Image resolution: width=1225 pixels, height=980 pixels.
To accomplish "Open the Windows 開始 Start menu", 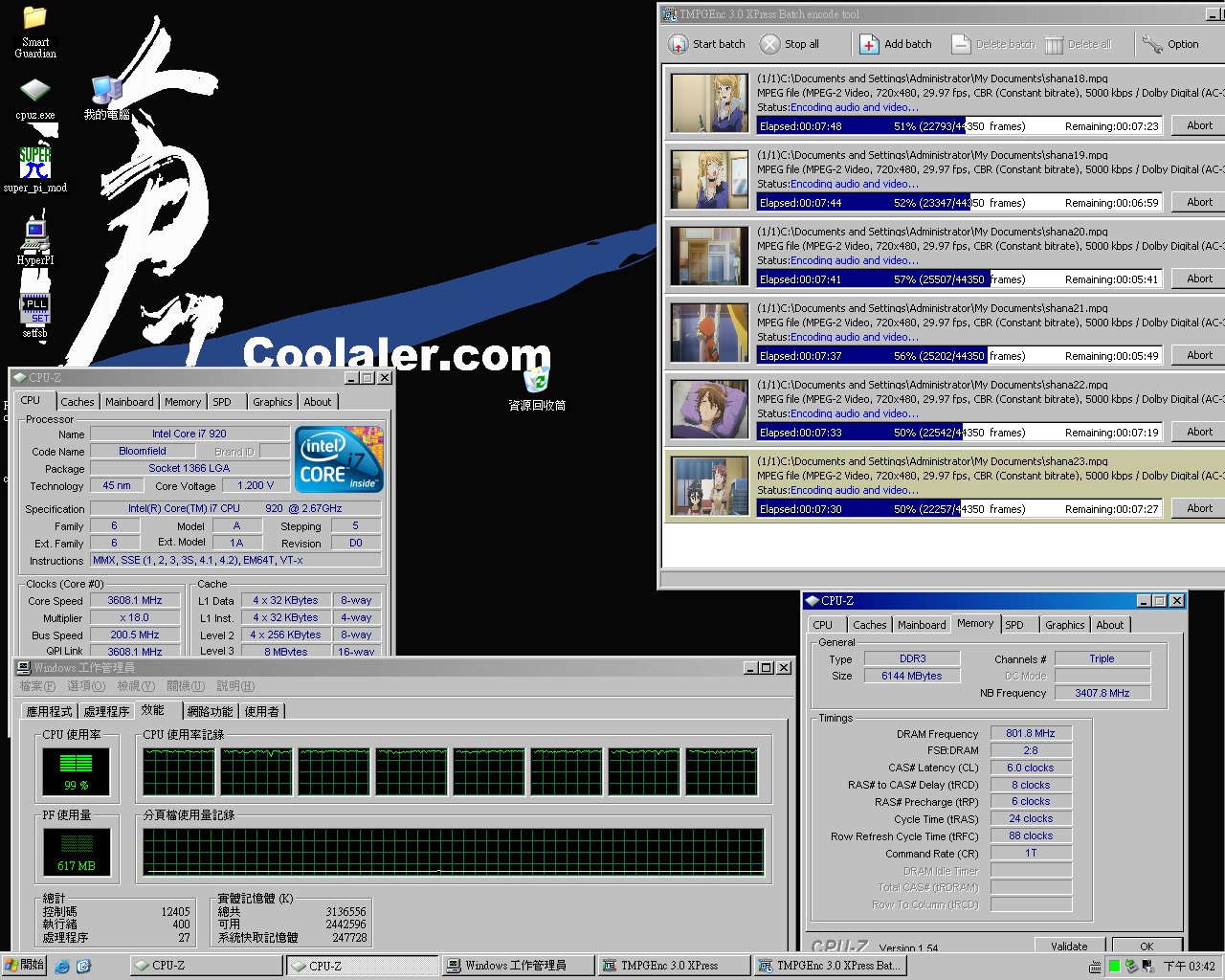I will 24,965.
